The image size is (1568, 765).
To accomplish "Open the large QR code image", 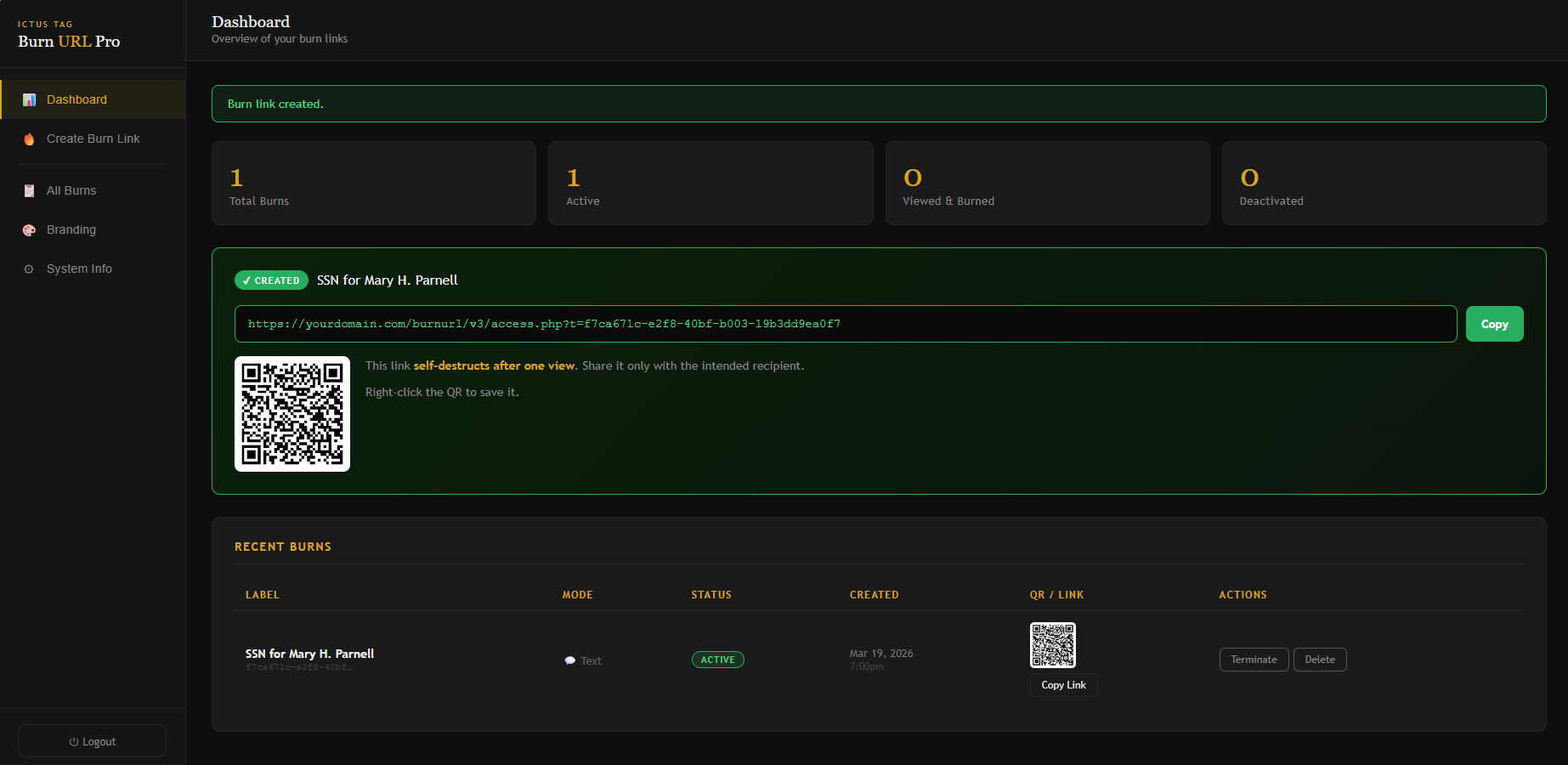I will pyautogui.click(x=292, y=414).
